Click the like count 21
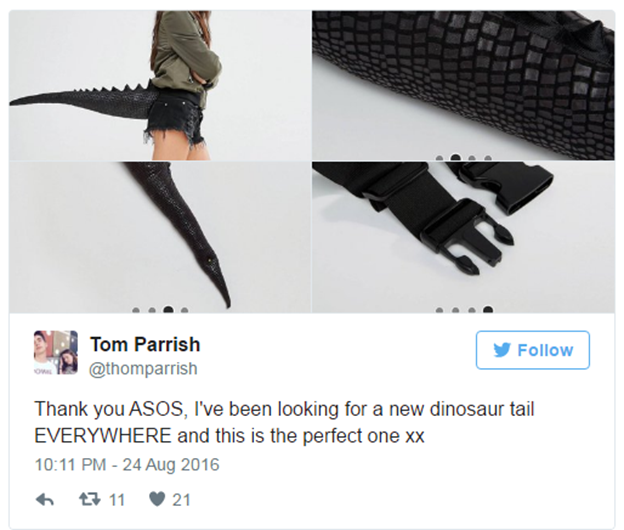 coord(181,500)
